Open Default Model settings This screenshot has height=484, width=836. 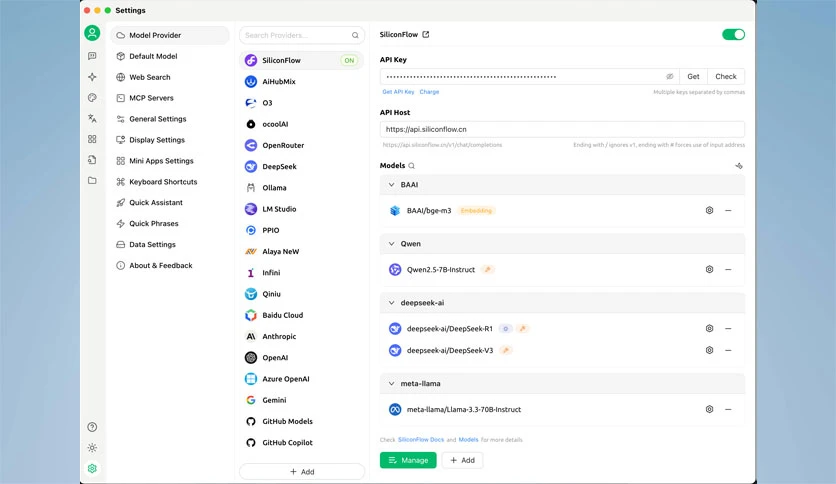coord(170,56)
